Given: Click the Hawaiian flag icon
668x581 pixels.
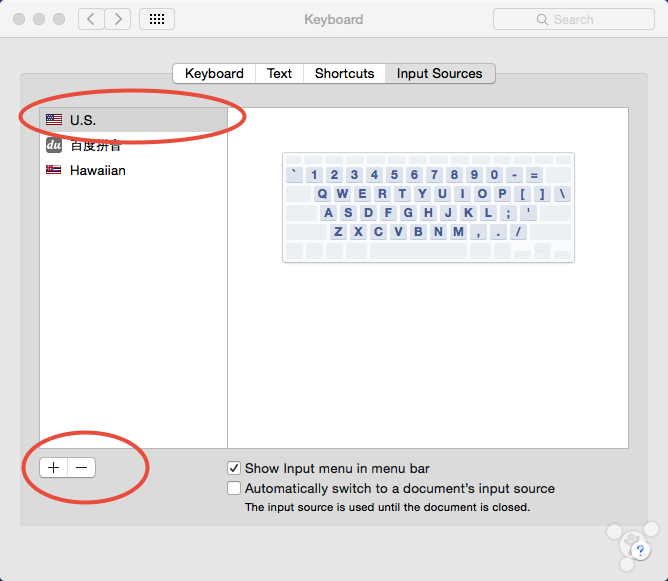Looking at the screenshot, I should tap(54, 170).
